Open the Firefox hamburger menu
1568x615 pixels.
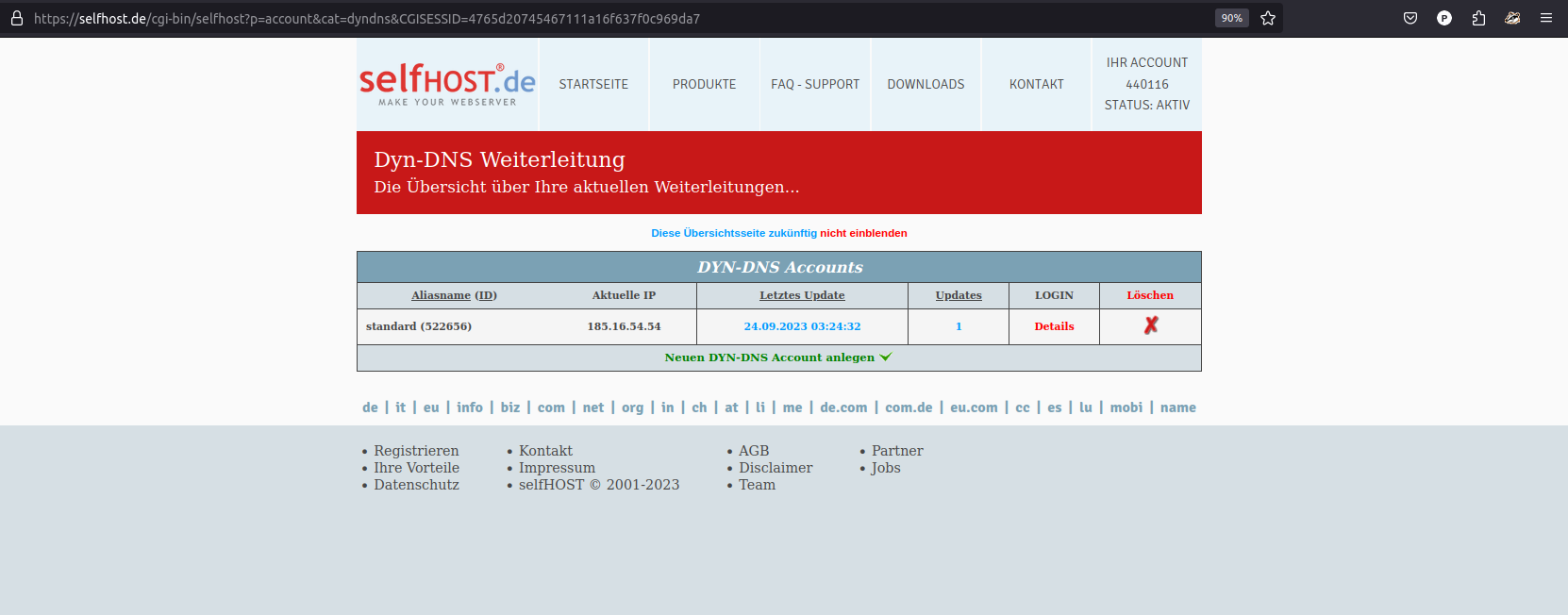[x=1546, y=18]
